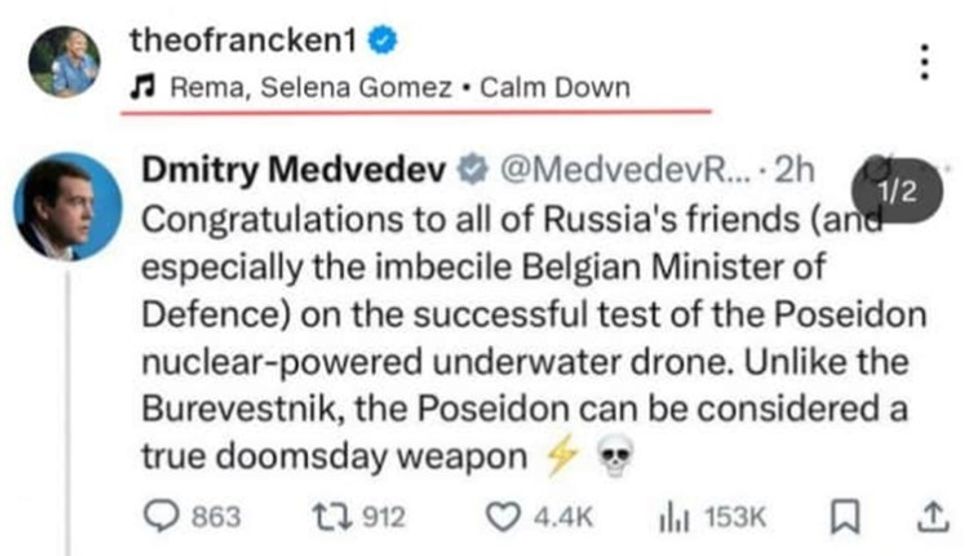Screen dimensions: 980x556
Task: Click the 2h tweet timestamp
Action: (x=795, y=172)
